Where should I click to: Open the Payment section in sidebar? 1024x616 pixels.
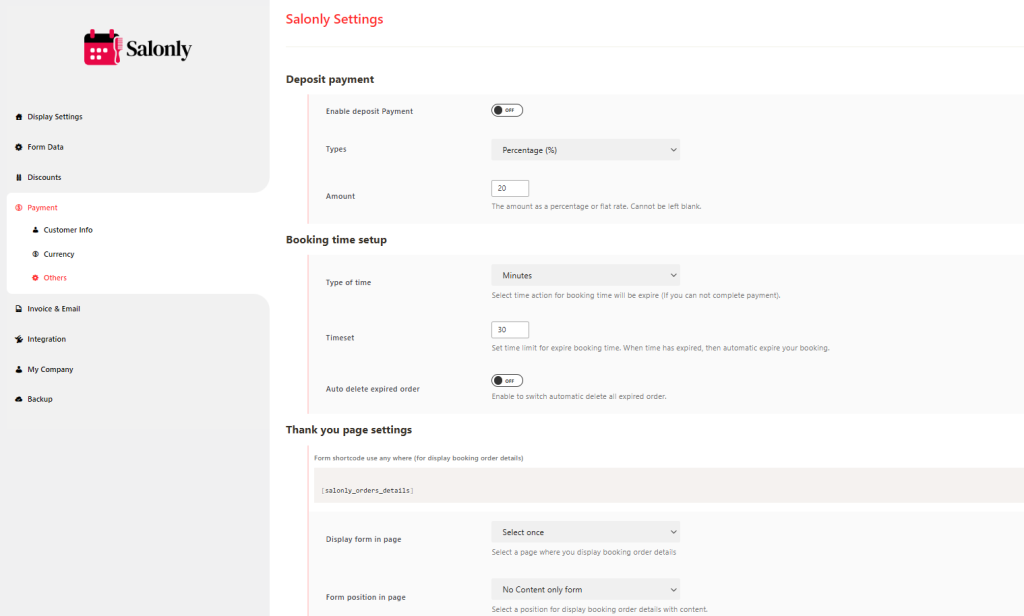pyautogui.click(x=42, y=208)
